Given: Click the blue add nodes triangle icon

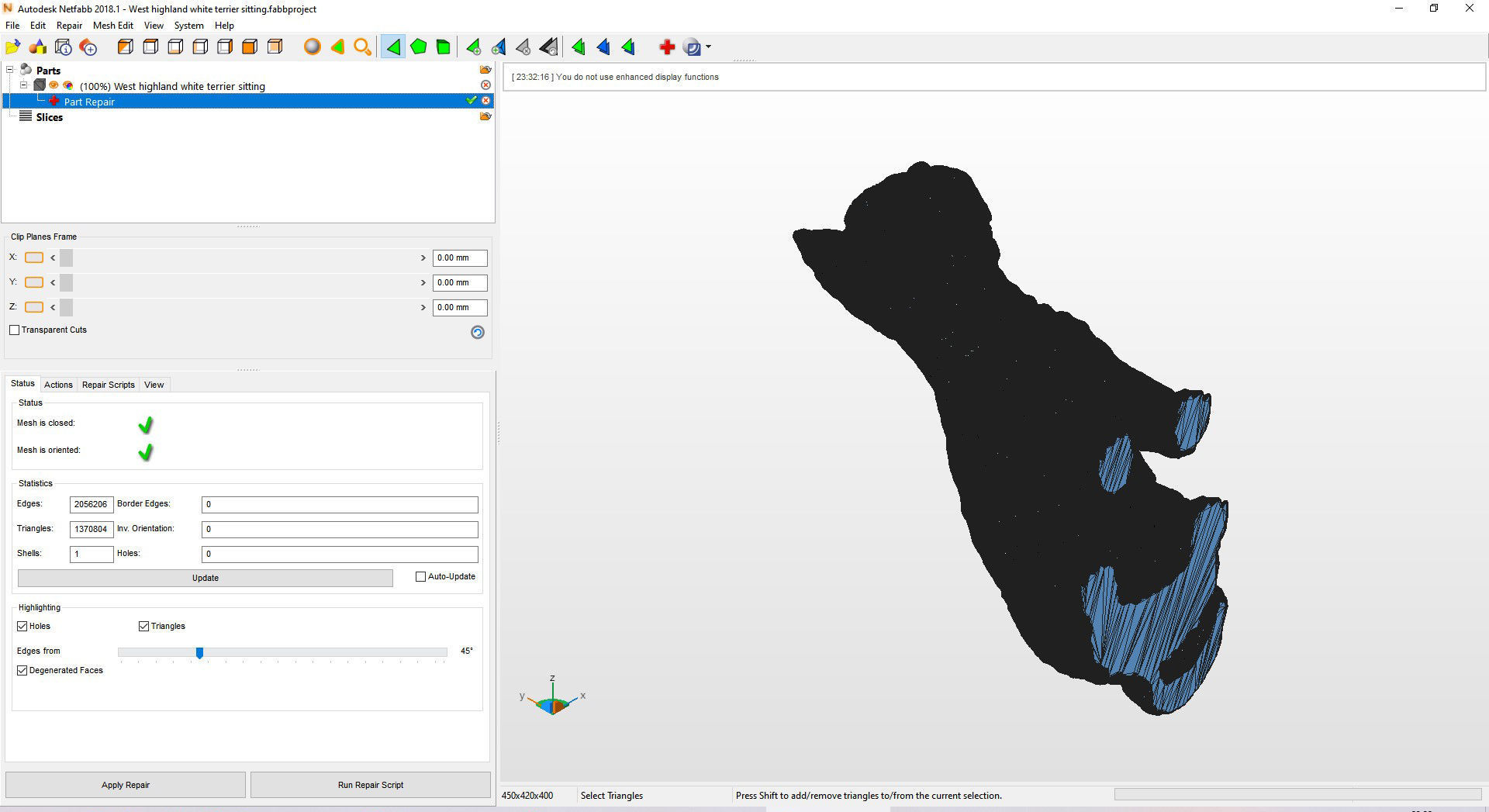Looking at the screenshot, I should [x=499, y=47].
